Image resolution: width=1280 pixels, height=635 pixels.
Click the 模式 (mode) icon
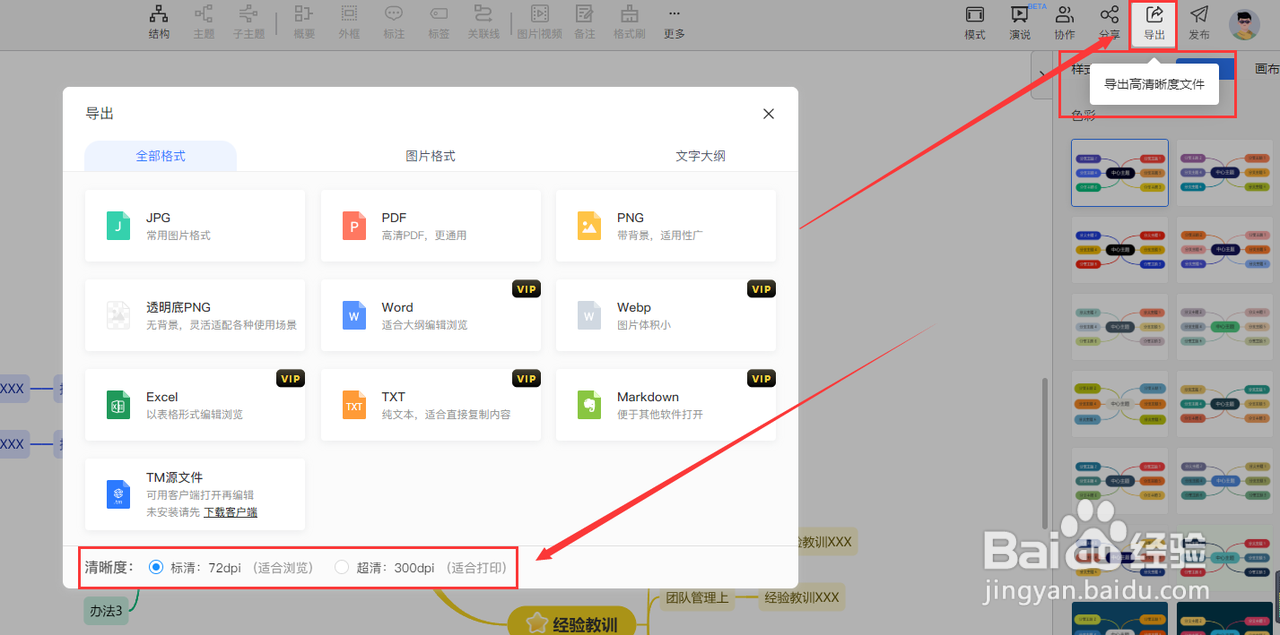[x=975, y=22]
